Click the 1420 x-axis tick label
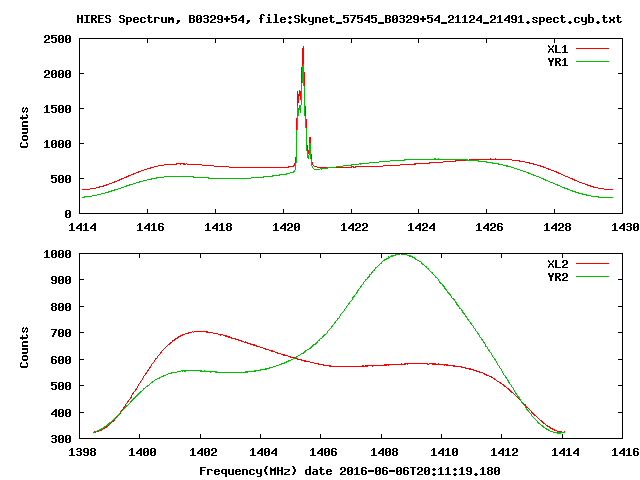640x480 pixels. point(286,227)
